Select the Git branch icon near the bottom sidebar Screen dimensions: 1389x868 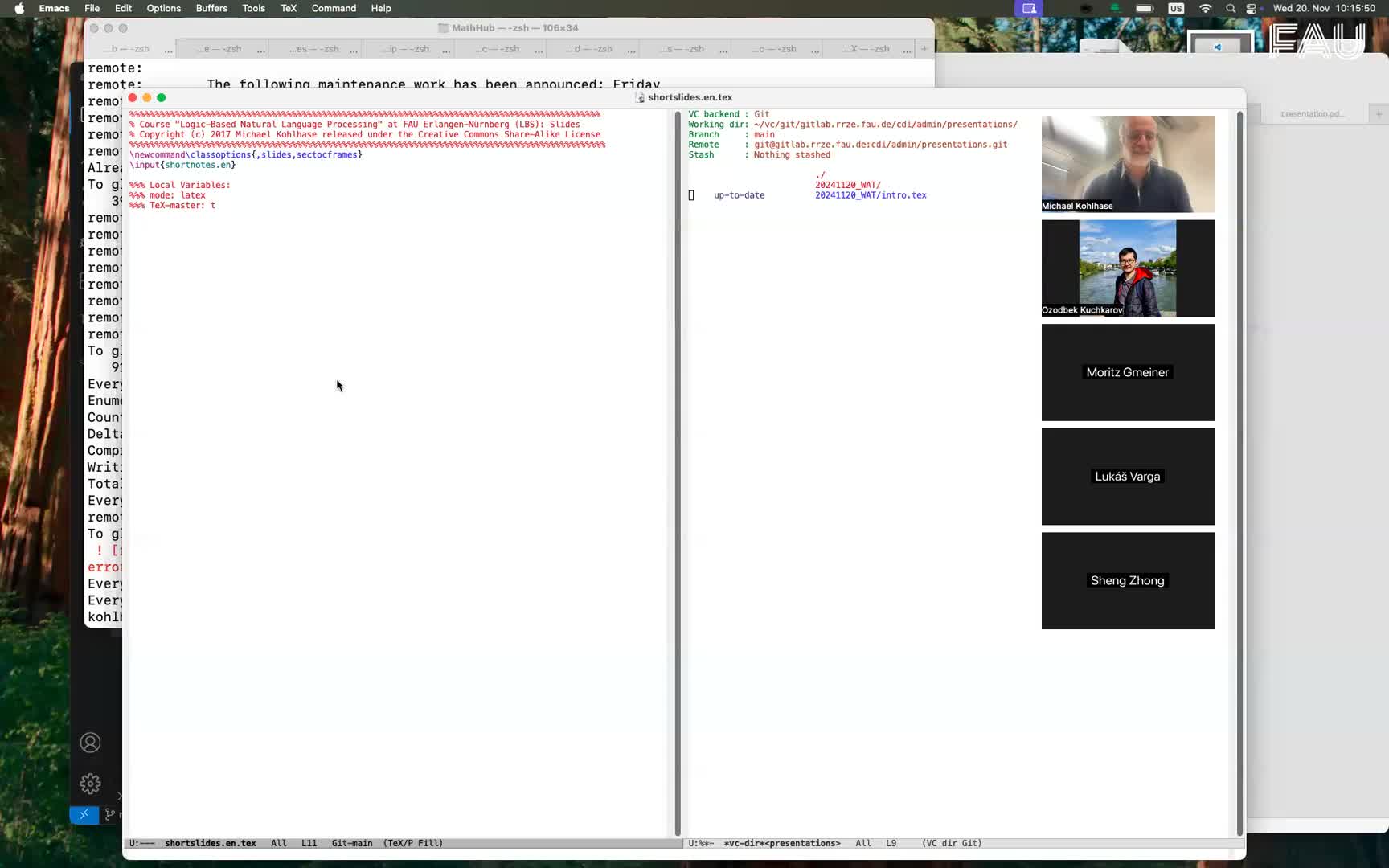point(109,814)
